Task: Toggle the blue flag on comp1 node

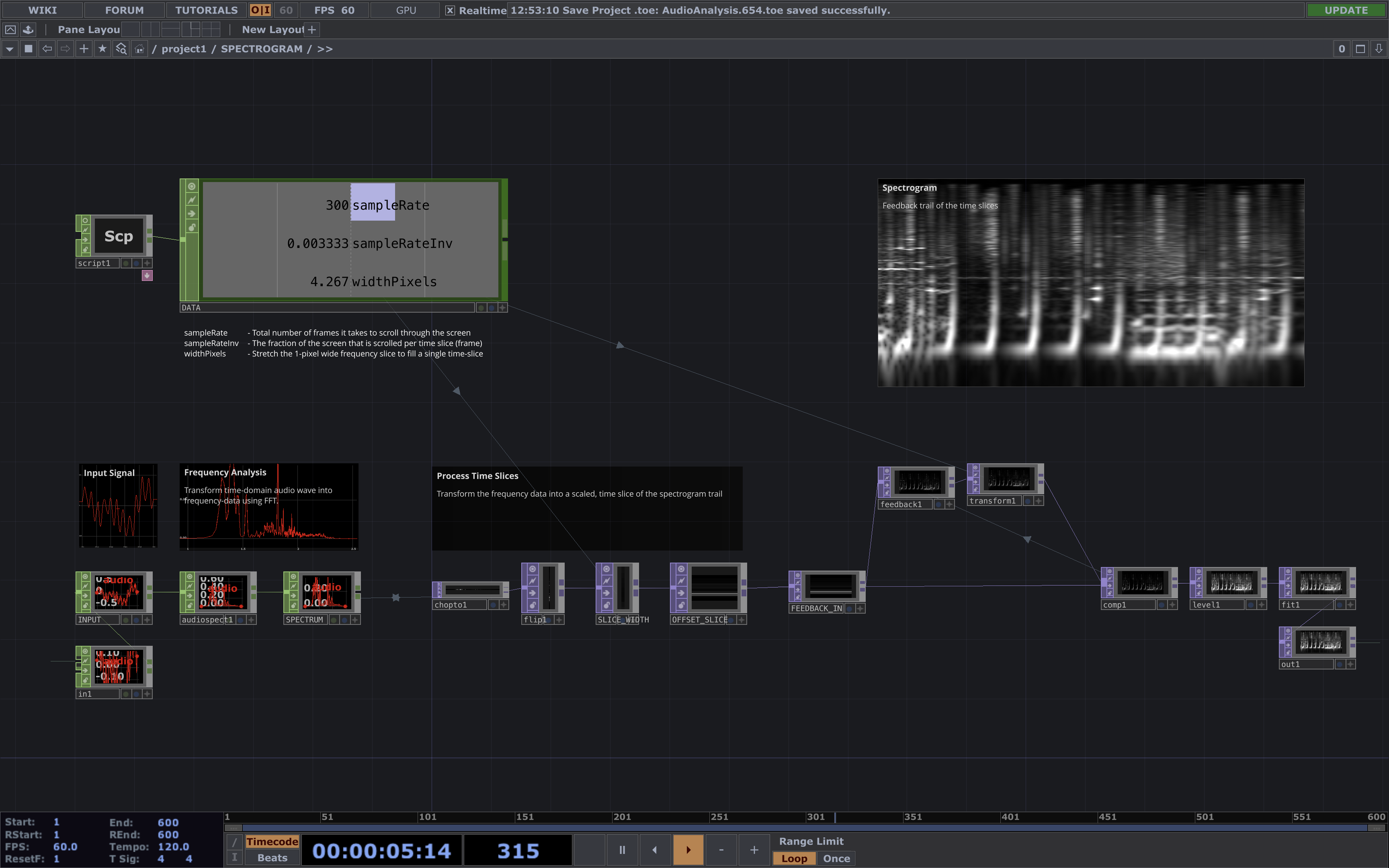Action: coord(1162,605)
